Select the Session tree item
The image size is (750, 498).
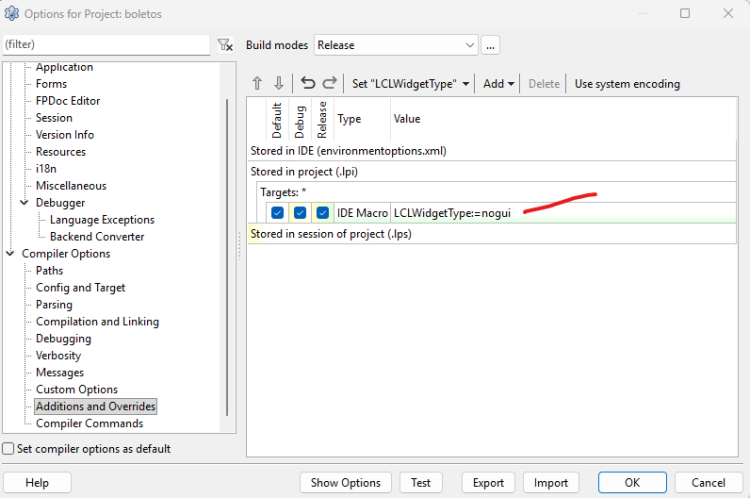54,118
